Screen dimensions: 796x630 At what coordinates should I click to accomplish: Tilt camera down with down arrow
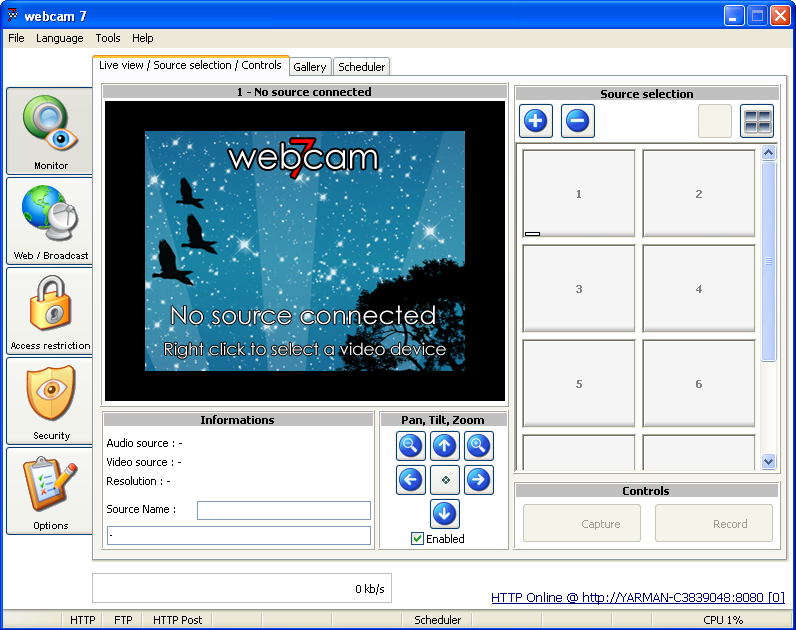pyautogui.click(x=445, y=514)
